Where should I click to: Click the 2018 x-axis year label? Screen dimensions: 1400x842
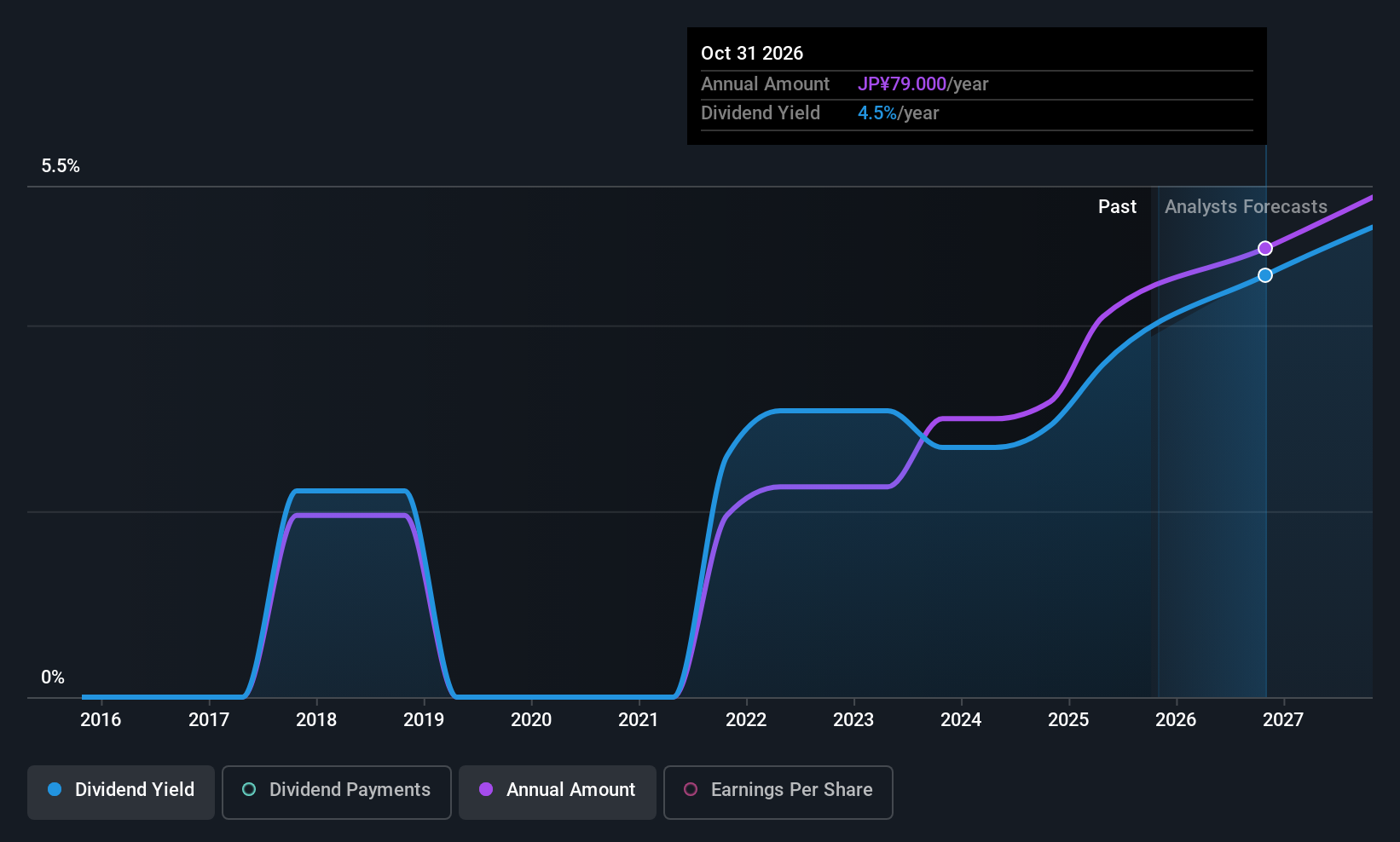coord(316,720)
